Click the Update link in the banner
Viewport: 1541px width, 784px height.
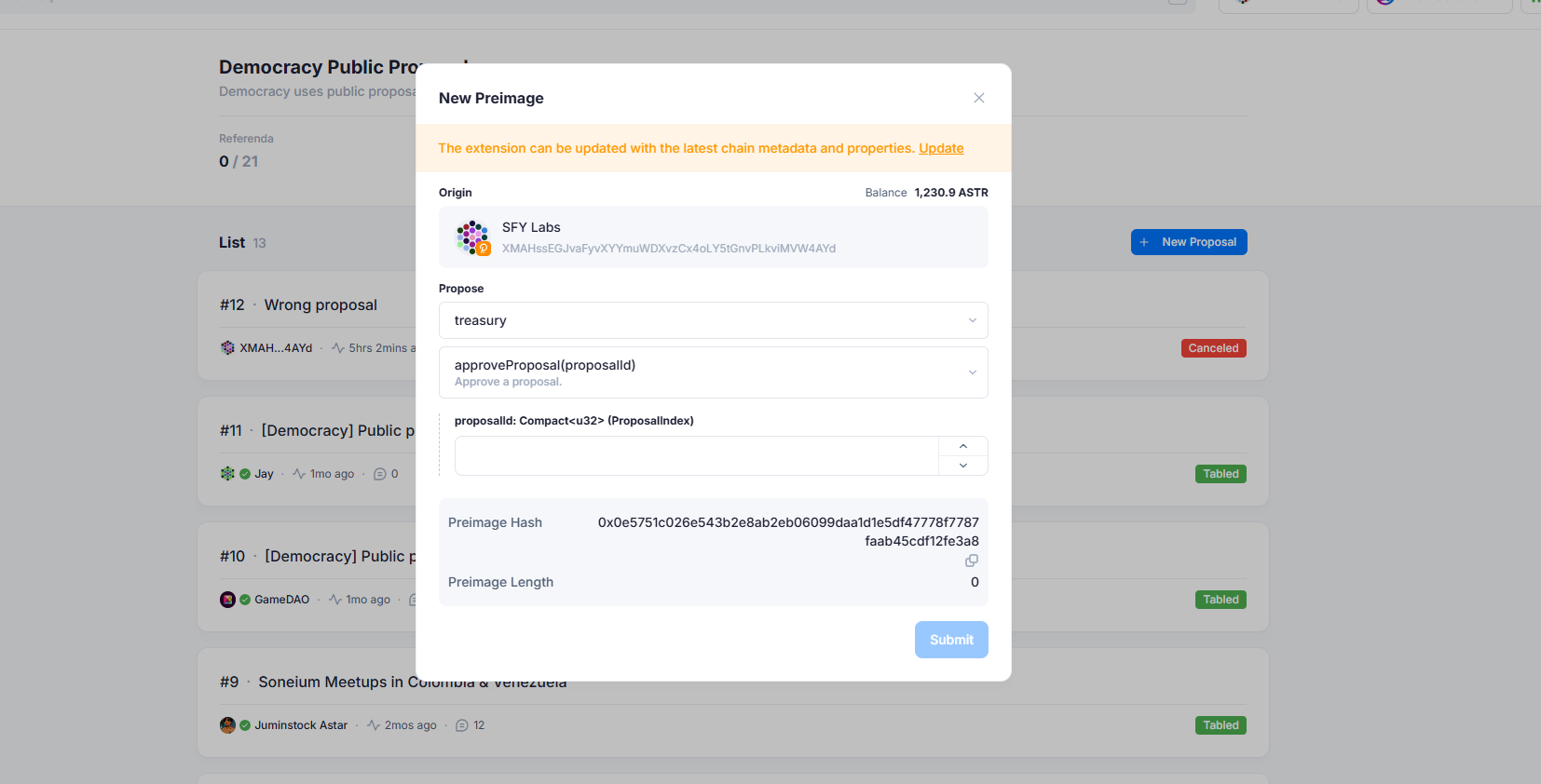click(941, 148)
